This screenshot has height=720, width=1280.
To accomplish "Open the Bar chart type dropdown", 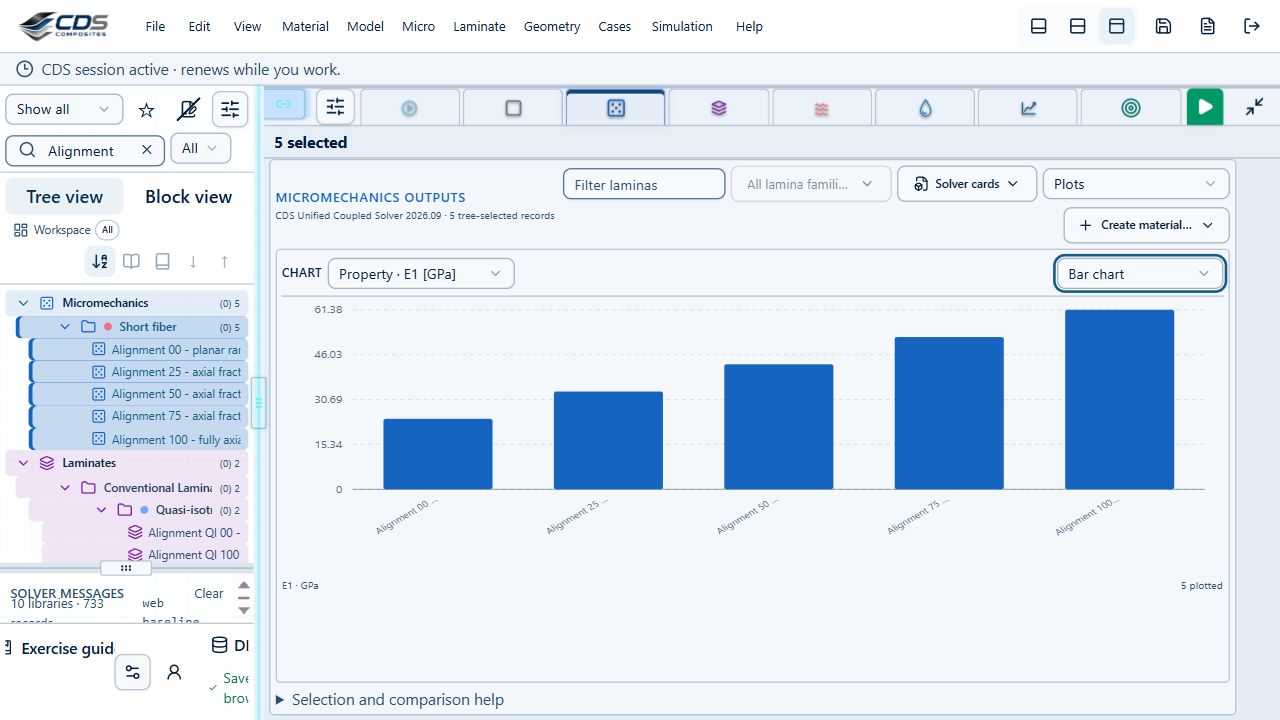I will pos(1140,274).
